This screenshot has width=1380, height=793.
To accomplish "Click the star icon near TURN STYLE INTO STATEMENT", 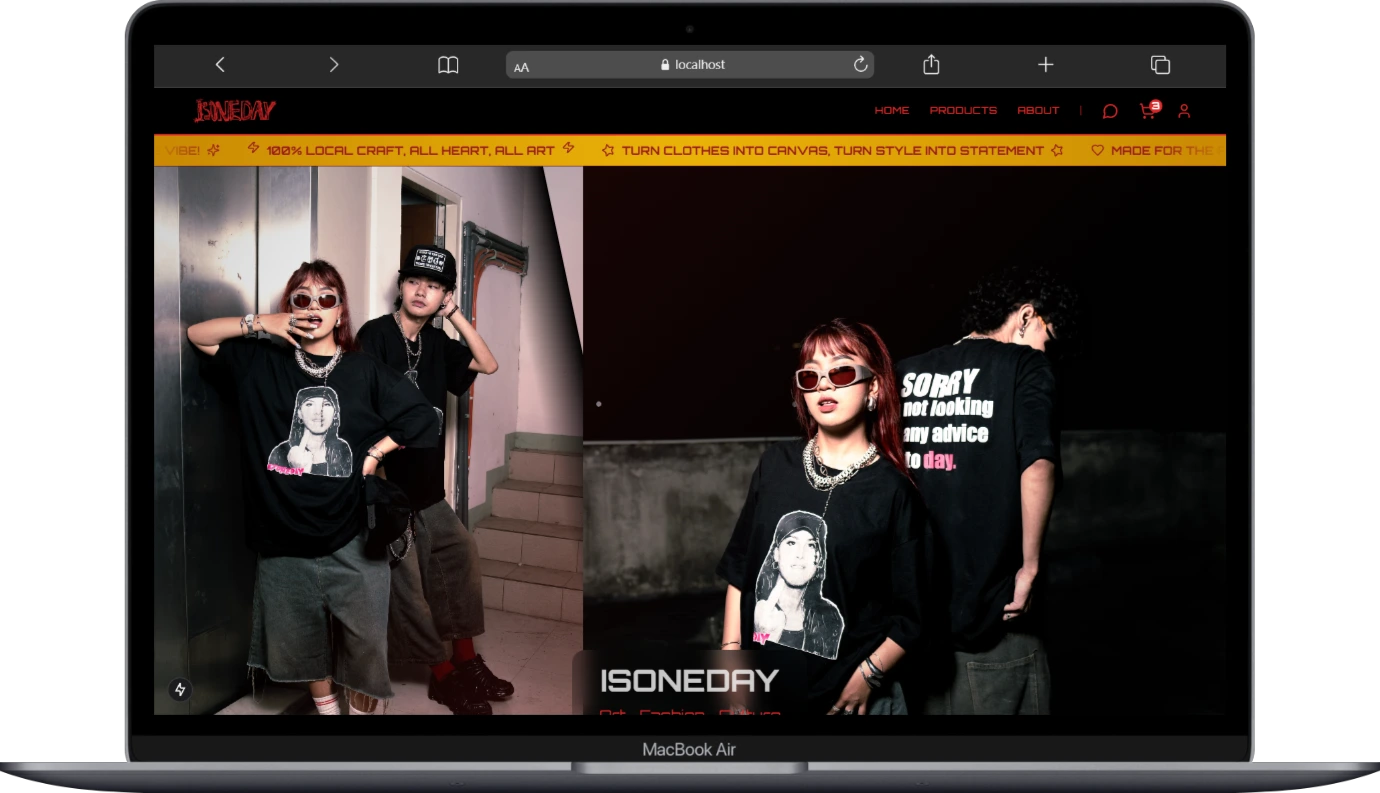I will pyautogui.click(x=1057, y=150).
